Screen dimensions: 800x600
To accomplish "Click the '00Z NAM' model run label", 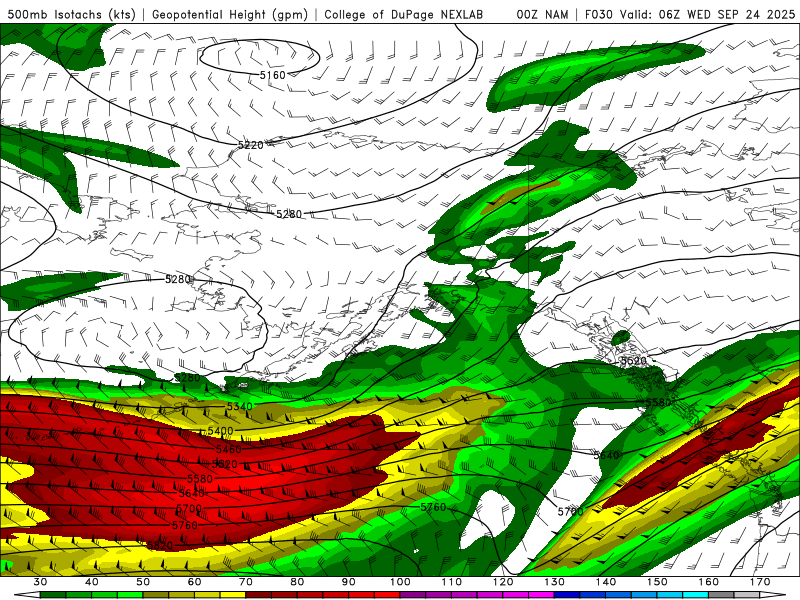I will [542, 14].
